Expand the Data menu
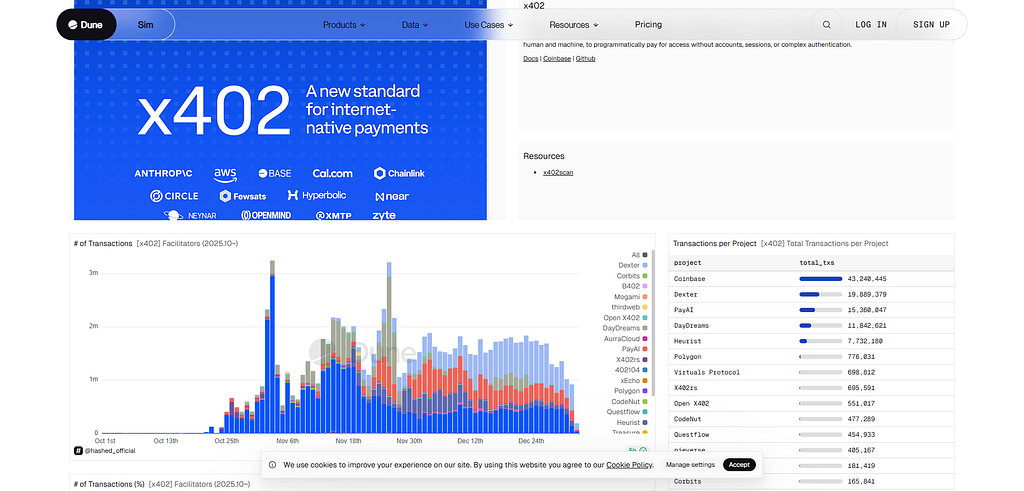 pos(415,25)
